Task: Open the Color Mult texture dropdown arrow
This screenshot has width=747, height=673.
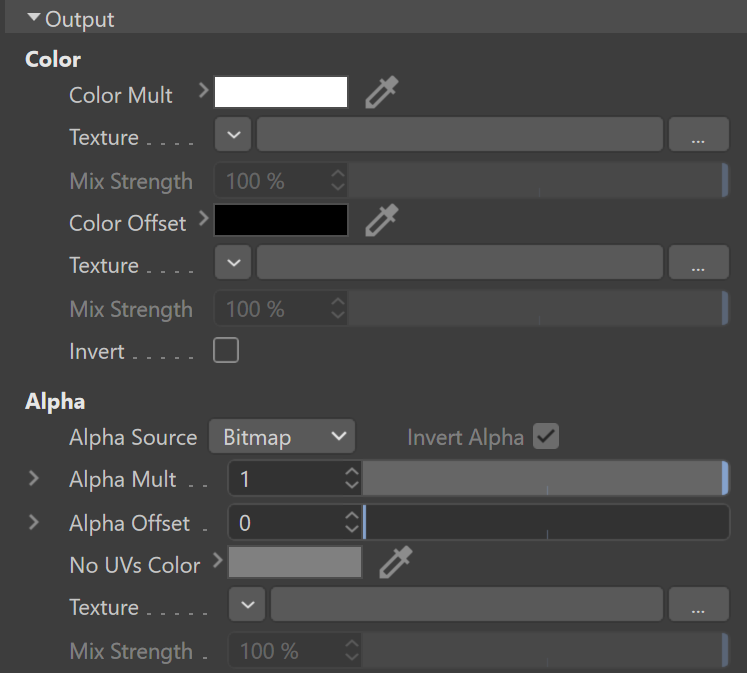Action: click(233, 134)
